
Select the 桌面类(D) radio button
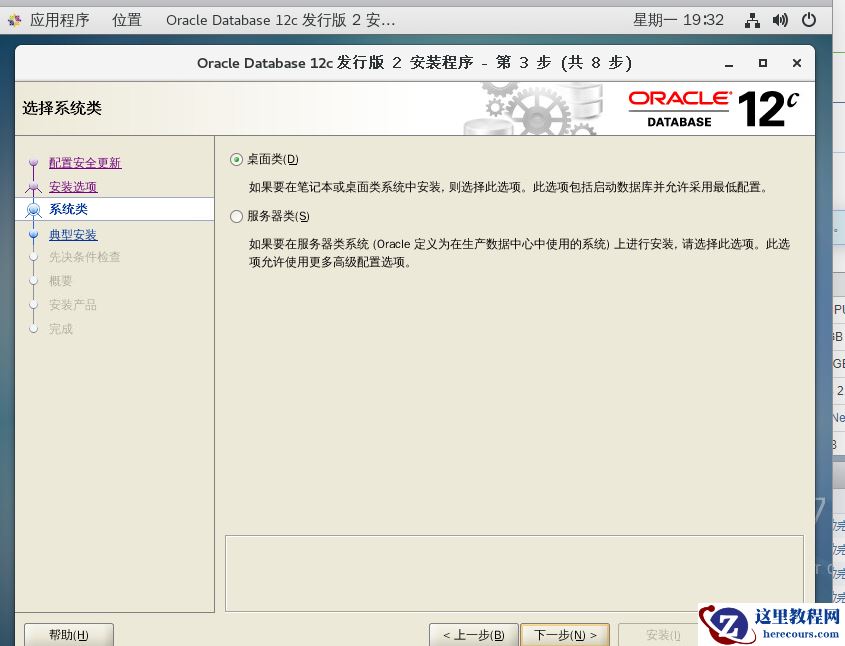(236, 159)
